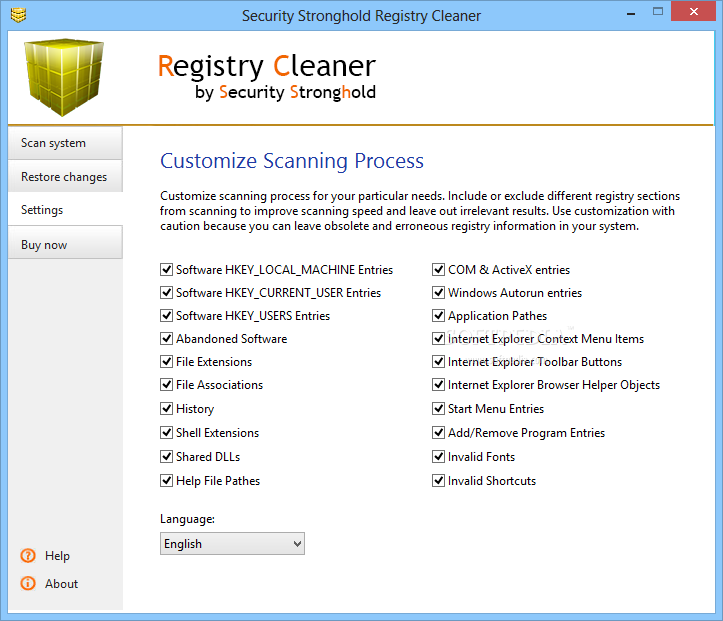Close the Registry Cleaner window
Image resolution: width=723 pixels, height=621 pixels.
693,12
